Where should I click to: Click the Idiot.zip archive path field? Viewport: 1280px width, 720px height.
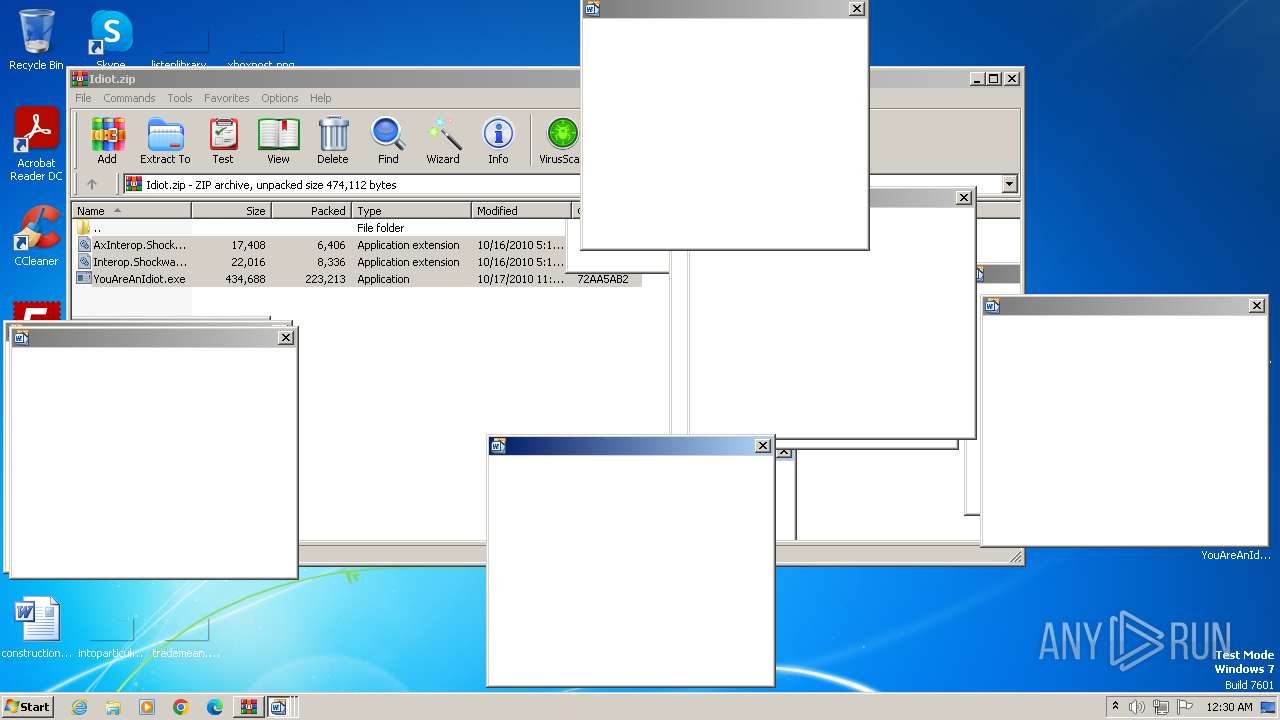click(352, 184)
